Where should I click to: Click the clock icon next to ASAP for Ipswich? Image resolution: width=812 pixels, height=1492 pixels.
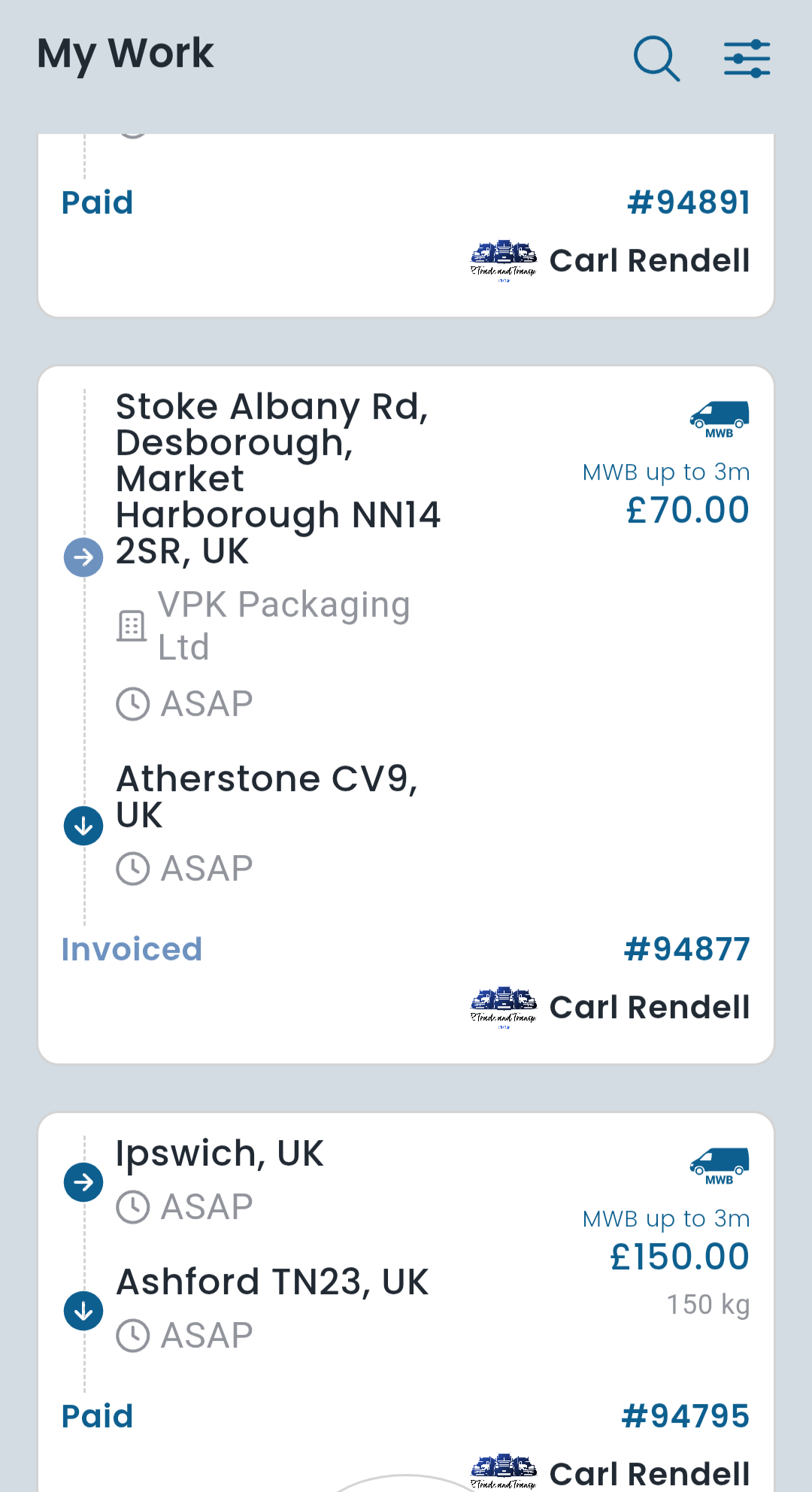coord(133,1206)
